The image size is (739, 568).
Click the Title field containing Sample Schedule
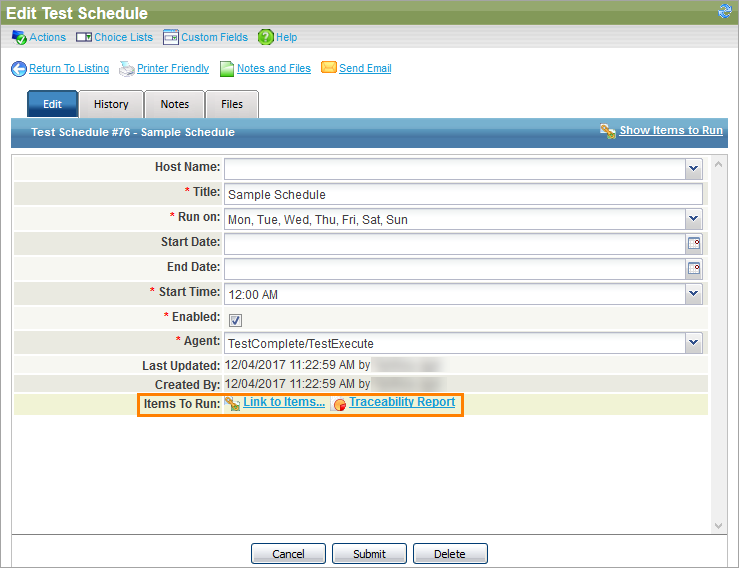(463, 194)
